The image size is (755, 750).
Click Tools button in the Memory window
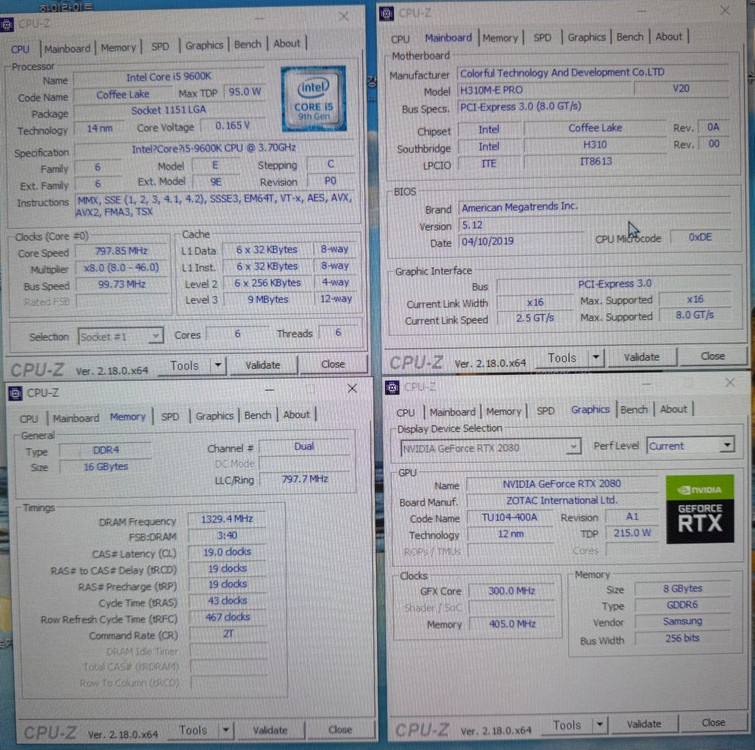[193, 730]
